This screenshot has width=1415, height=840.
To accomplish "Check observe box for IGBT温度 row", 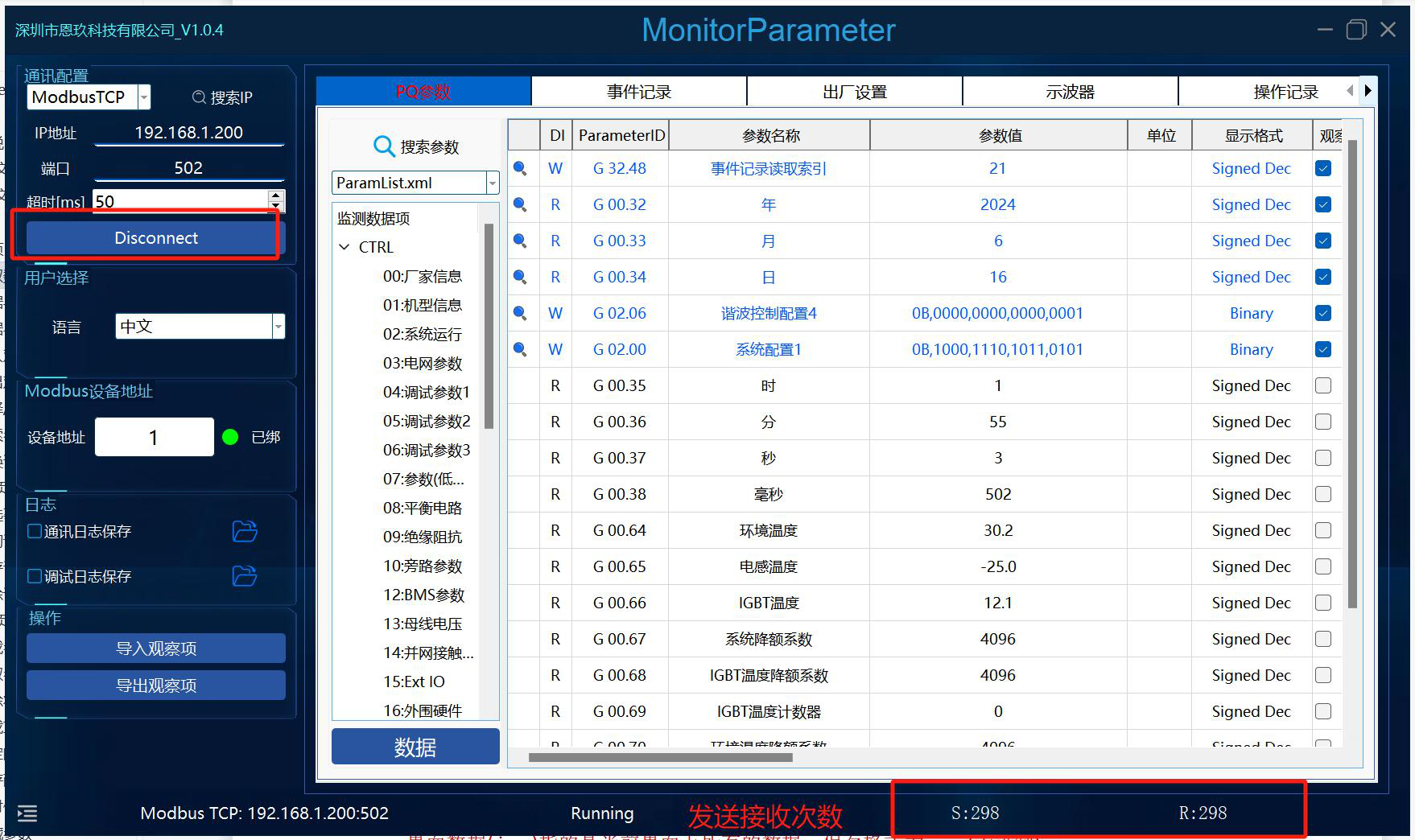I will [x=1323, y=603].
